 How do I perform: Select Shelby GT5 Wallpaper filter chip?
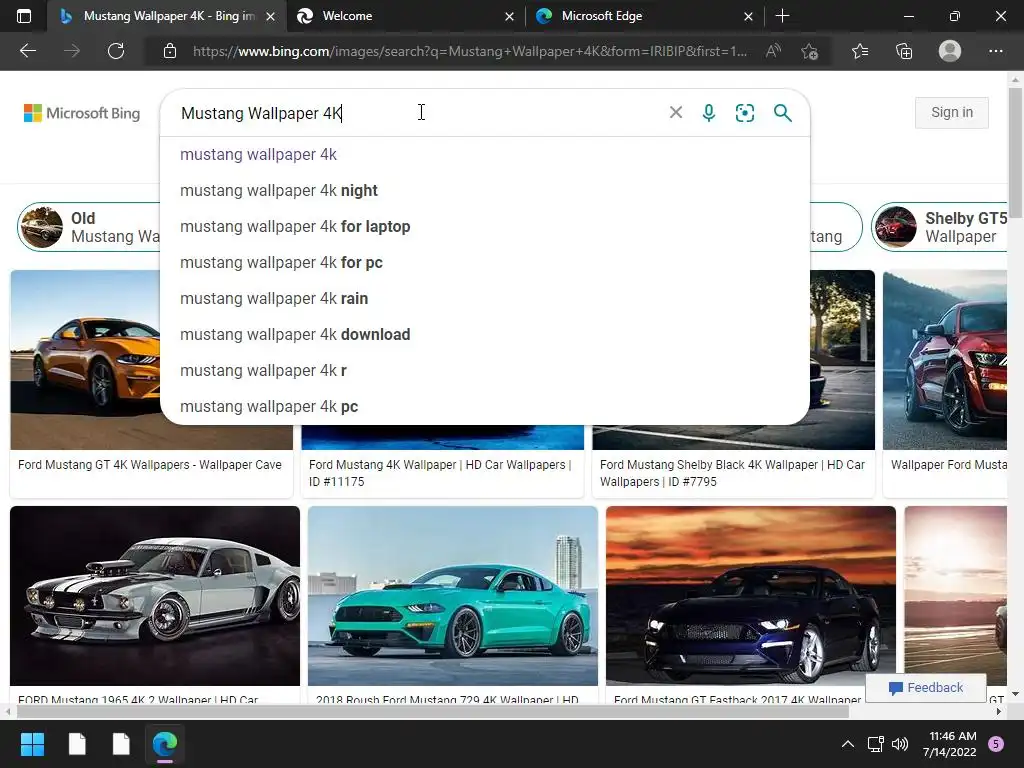click(x=940, y=227)
